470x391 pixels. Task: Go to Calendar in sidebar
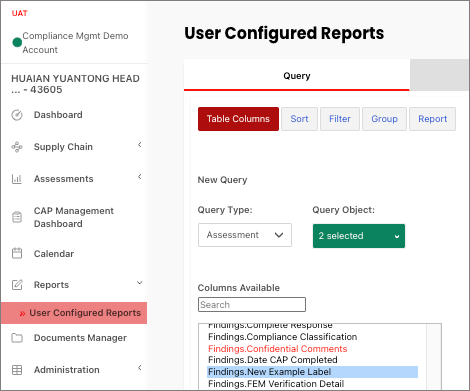(54, 254)
